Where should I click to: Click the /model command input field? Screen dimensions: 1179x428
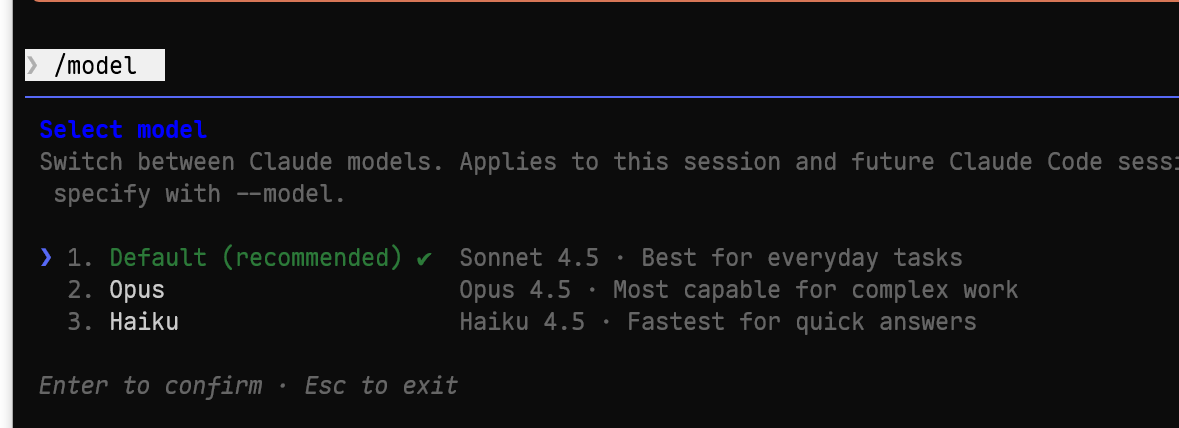point(95,65)
